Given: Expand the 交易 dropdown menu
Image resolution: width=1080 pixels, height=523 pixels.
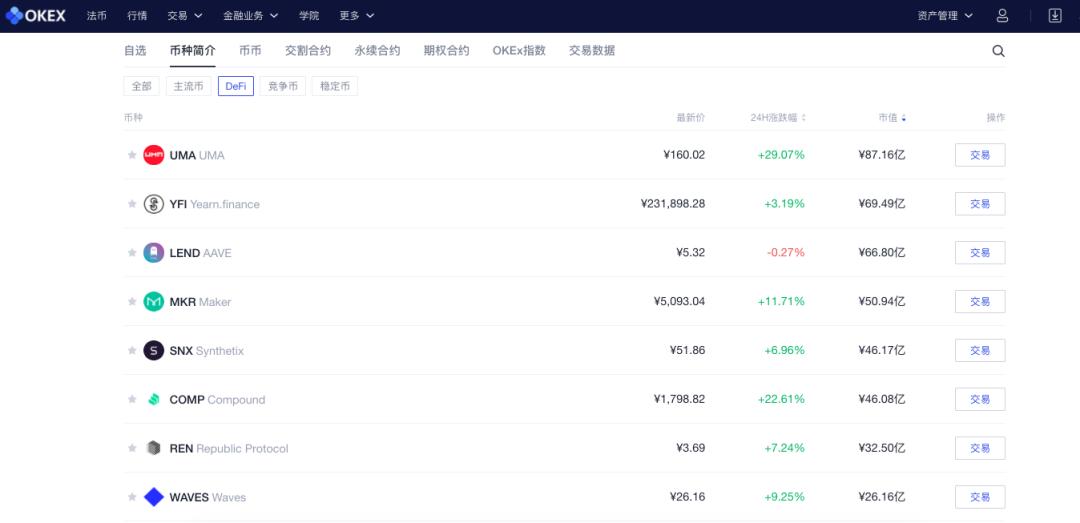Looking at the screenshot, I should [185, 15].
